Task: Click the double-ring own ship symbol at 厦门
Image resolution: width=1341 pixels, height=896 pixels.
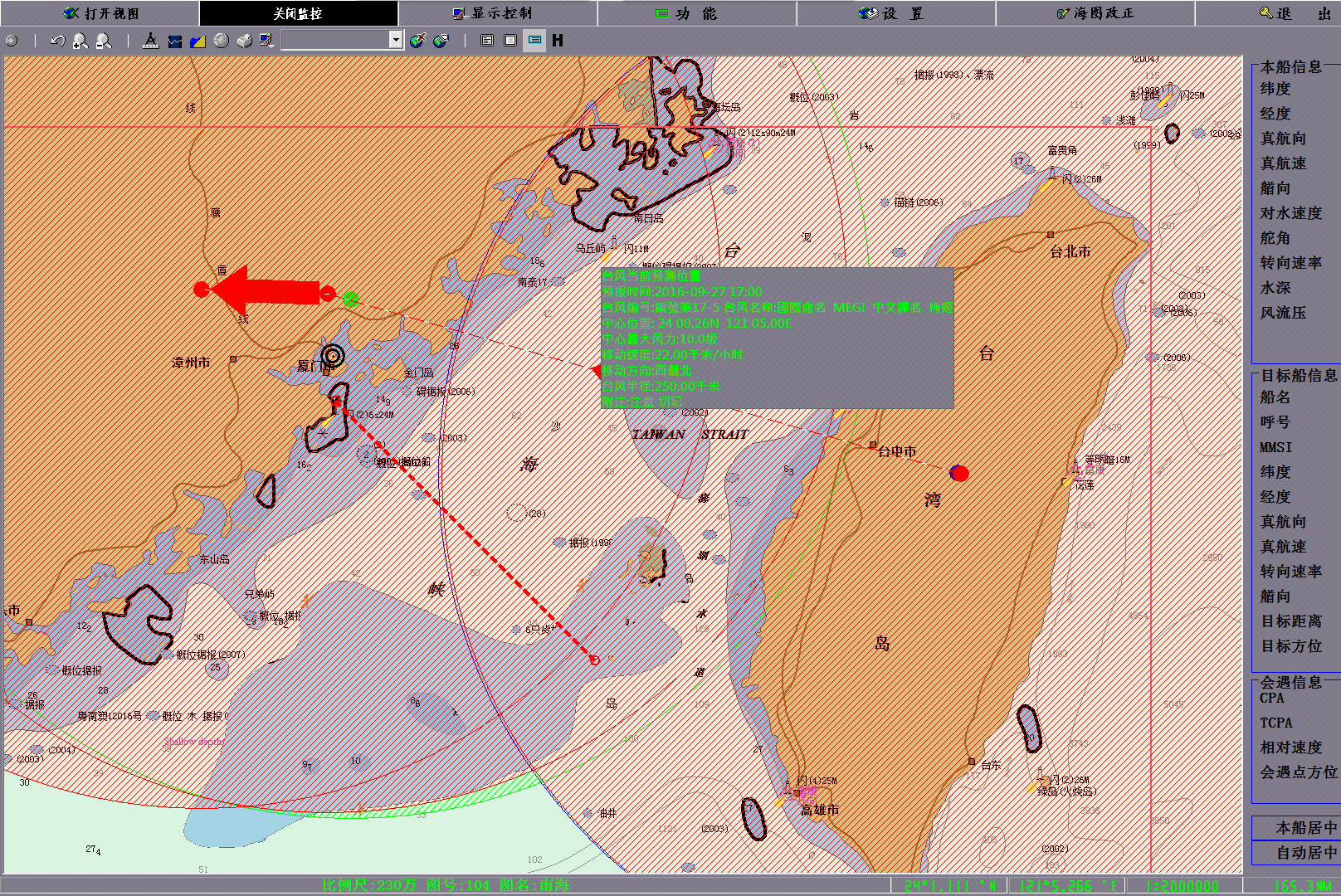Action: pos(333,356)
